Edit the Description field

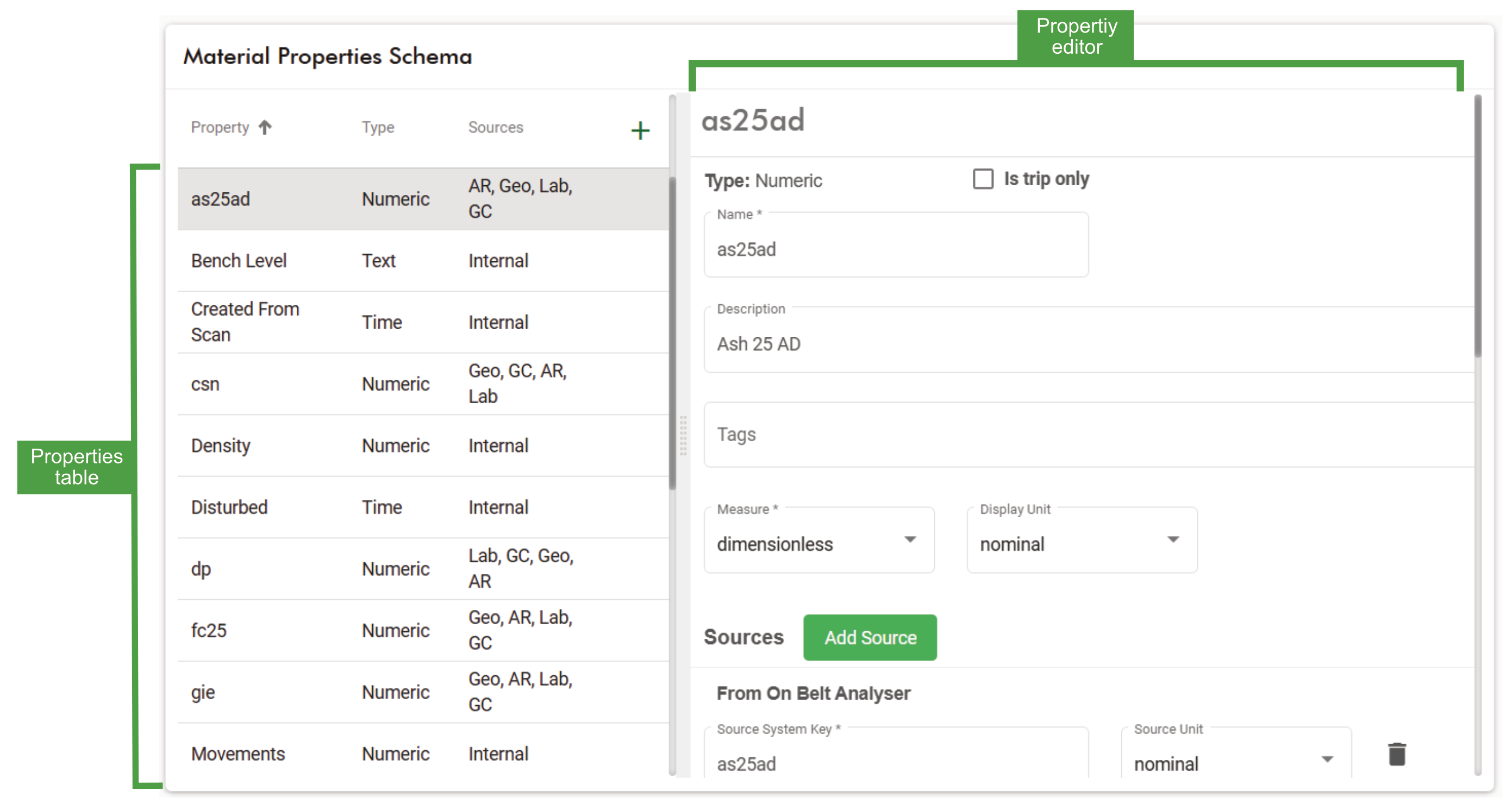(1089, 340)
